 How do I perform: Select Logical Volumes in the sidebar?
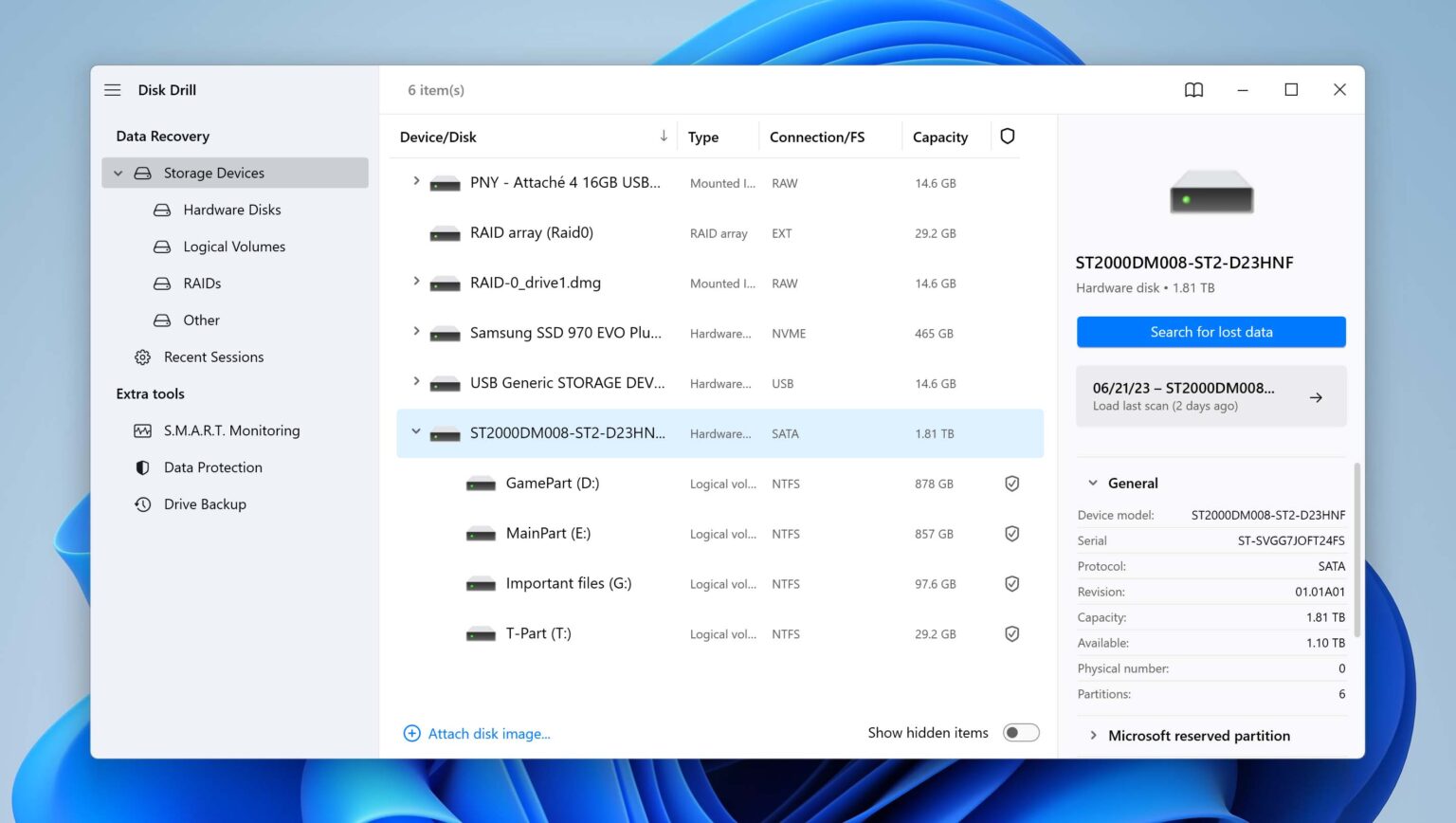234,247
